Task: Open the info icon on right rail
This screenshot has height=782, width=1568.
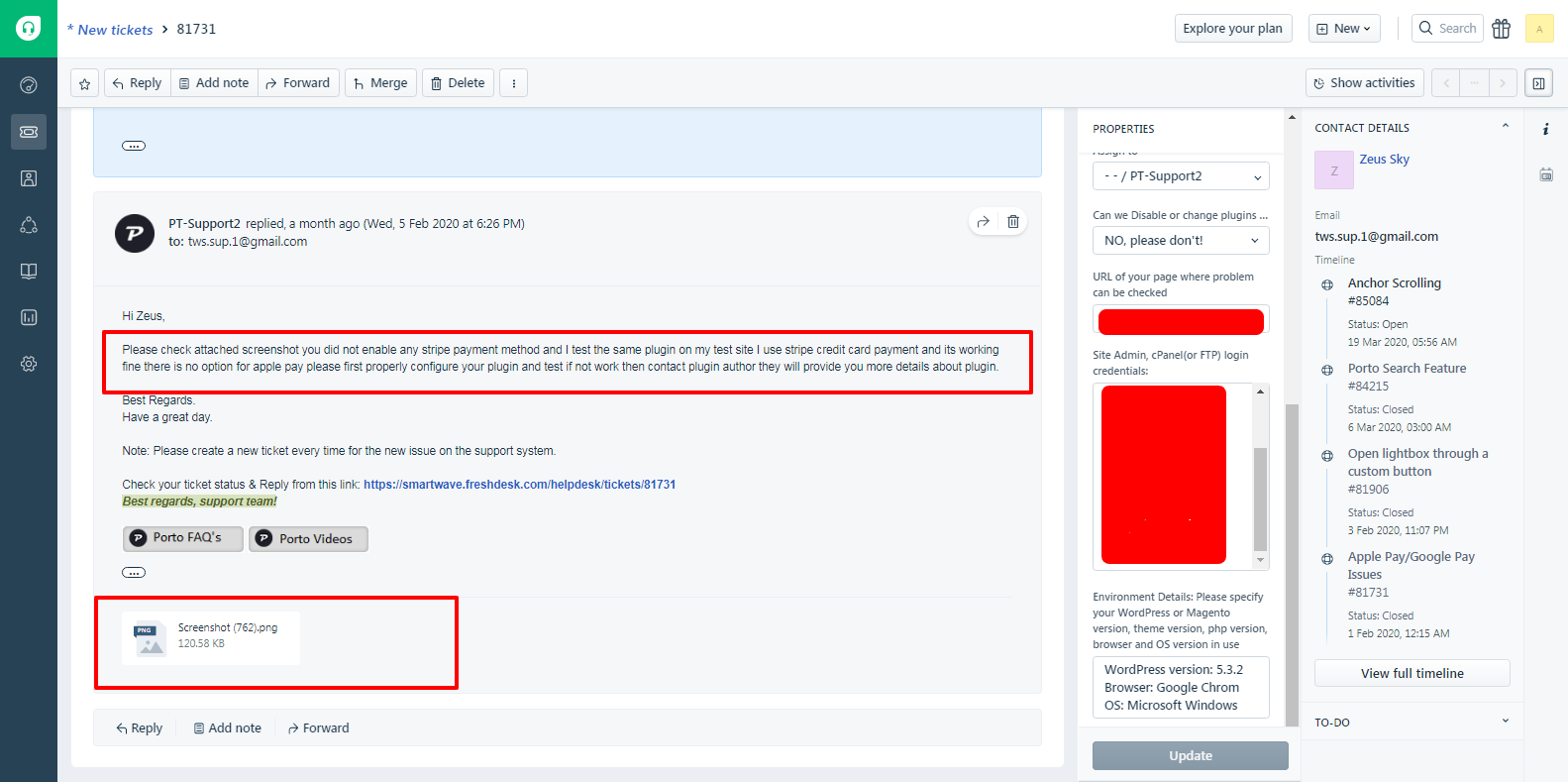Action: (x=1545, y=130)
